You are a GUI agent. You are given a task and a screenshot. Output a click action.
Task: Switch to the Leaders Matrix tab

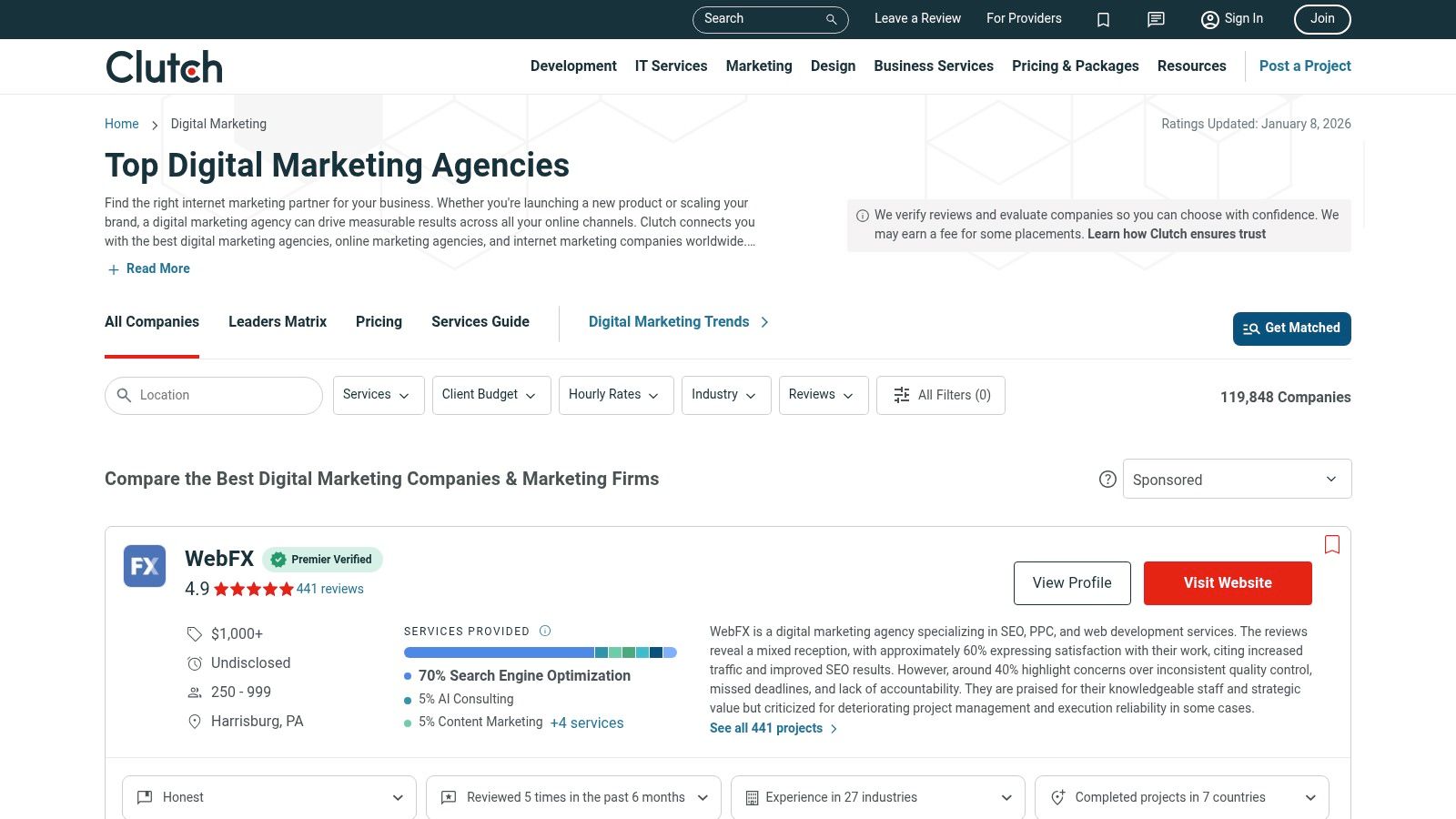pyautogui.click(x=278, y=322)
